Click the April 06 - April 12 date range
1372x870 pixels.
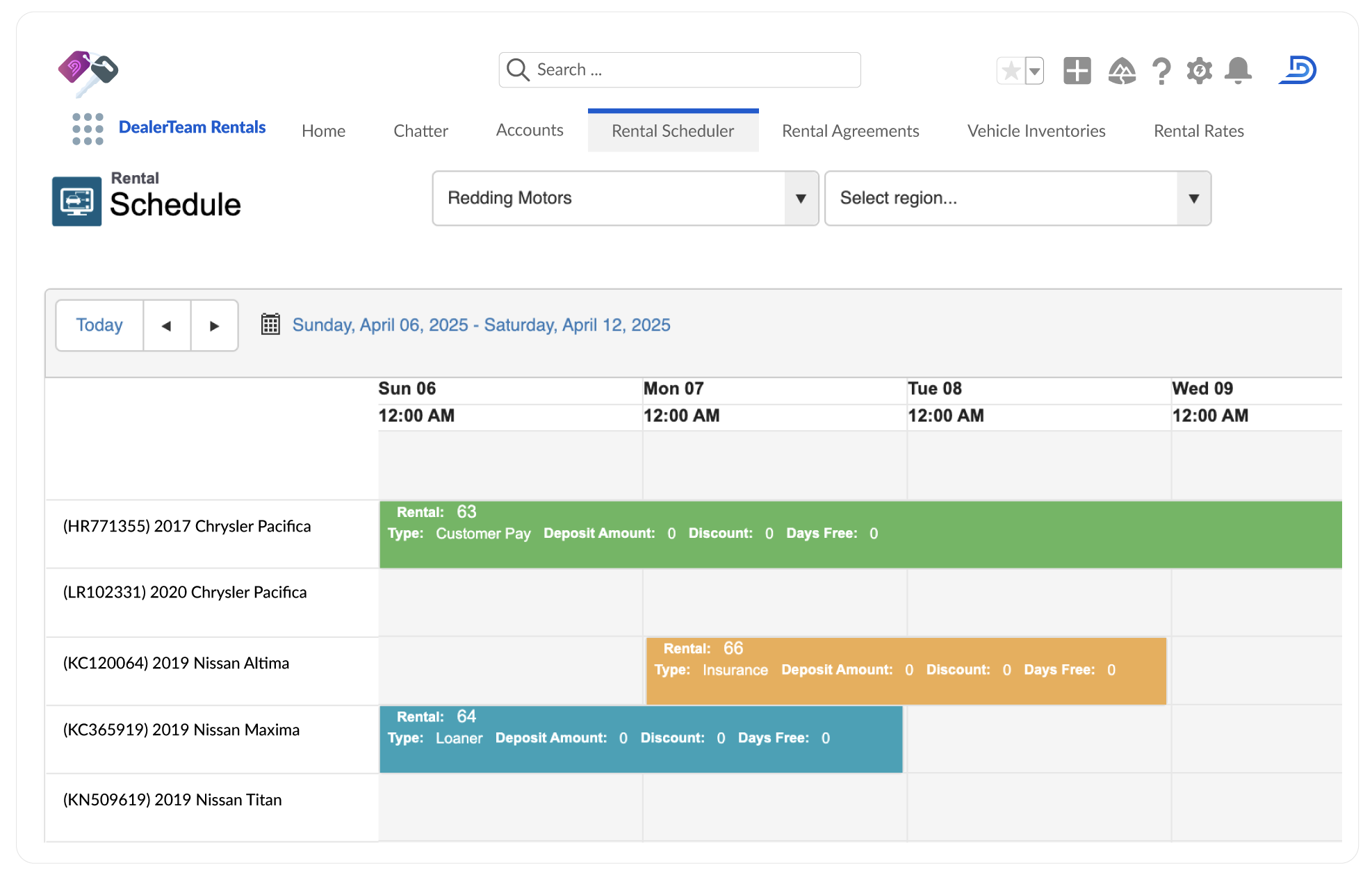coord(481,325)
